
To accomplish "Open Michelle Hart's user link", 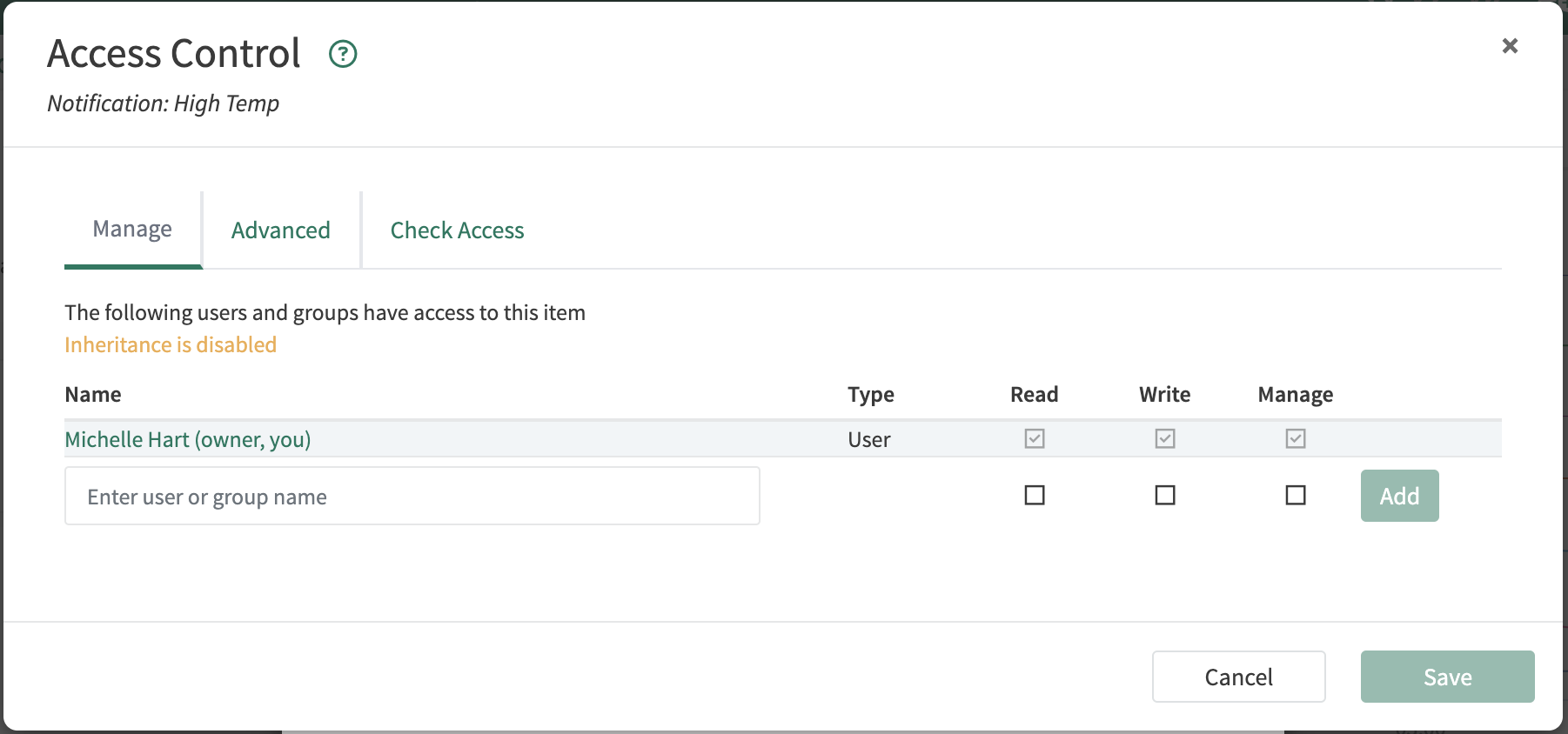I will pos(188,440).
